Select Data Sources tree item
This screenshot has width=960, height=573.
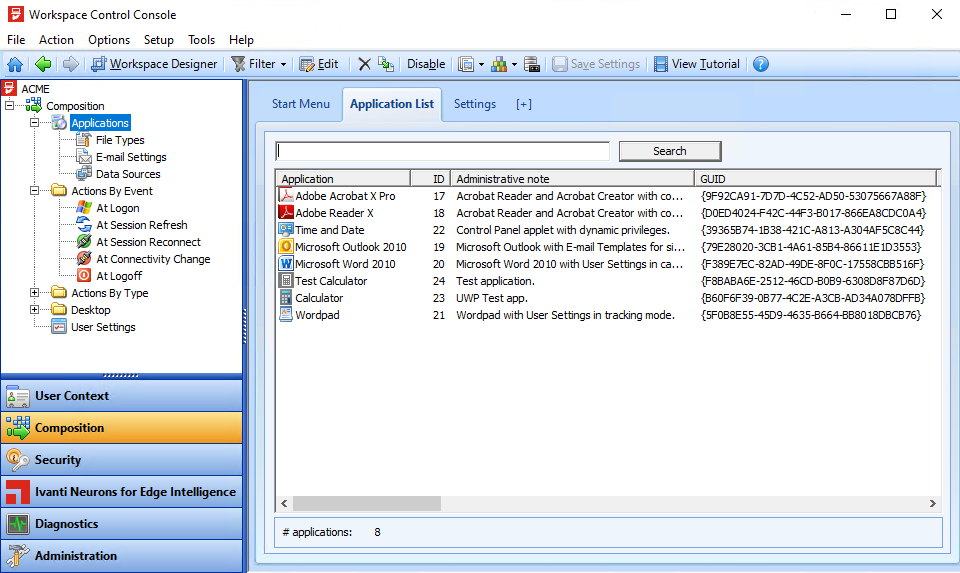128,174
